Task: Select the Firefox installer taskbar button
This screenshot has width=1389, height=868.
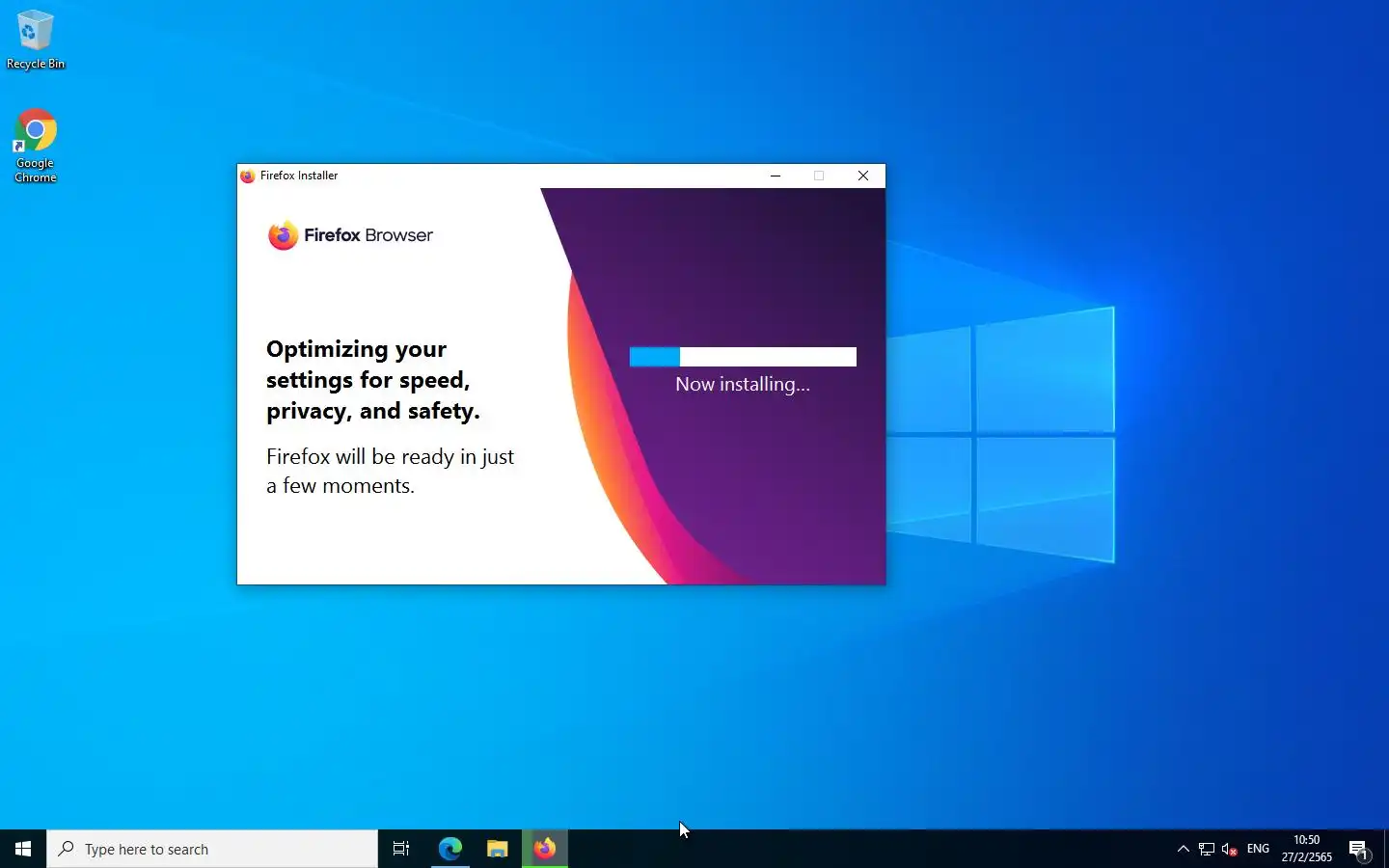Action: pos(545,849)
